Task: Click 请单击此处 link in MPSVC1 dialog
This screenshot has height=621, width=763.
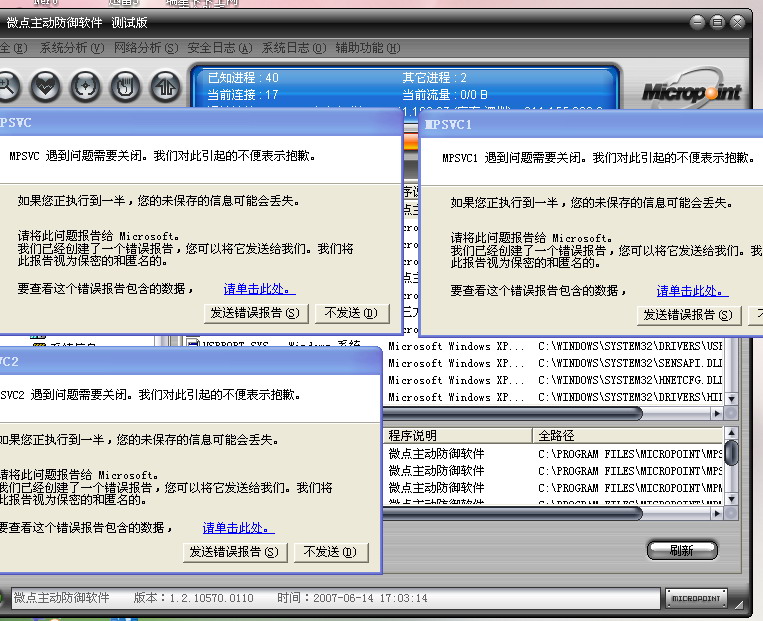Action: click(692, 291)
